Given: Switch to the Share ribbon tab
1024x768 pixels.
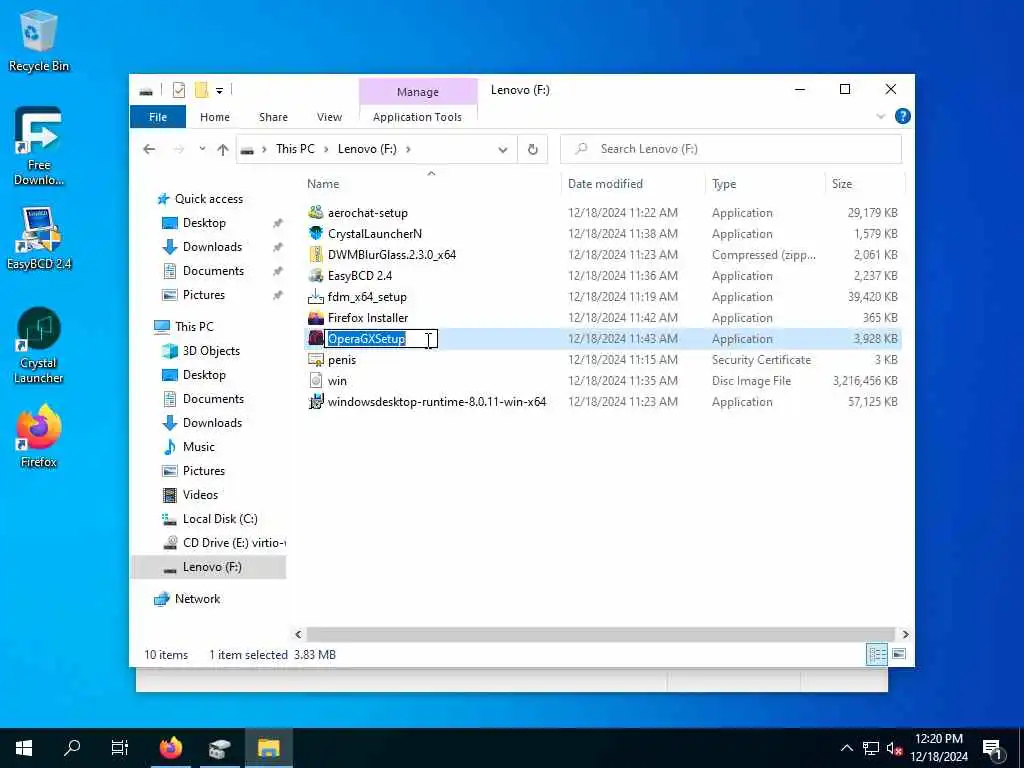Looking at the screenshot, I should pos(273,117).
